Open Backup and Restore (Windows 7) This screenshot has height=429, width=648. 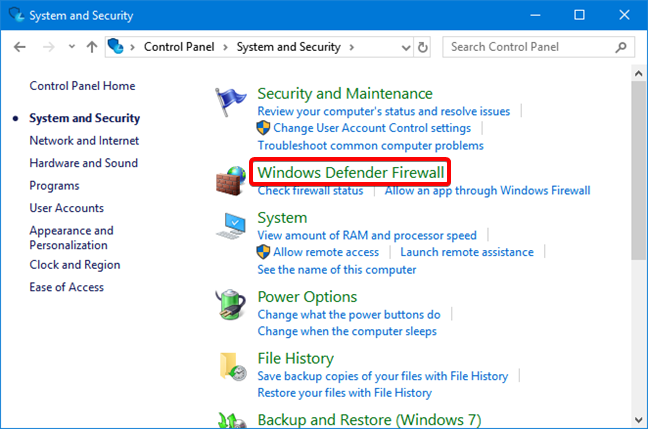point(369,420)
